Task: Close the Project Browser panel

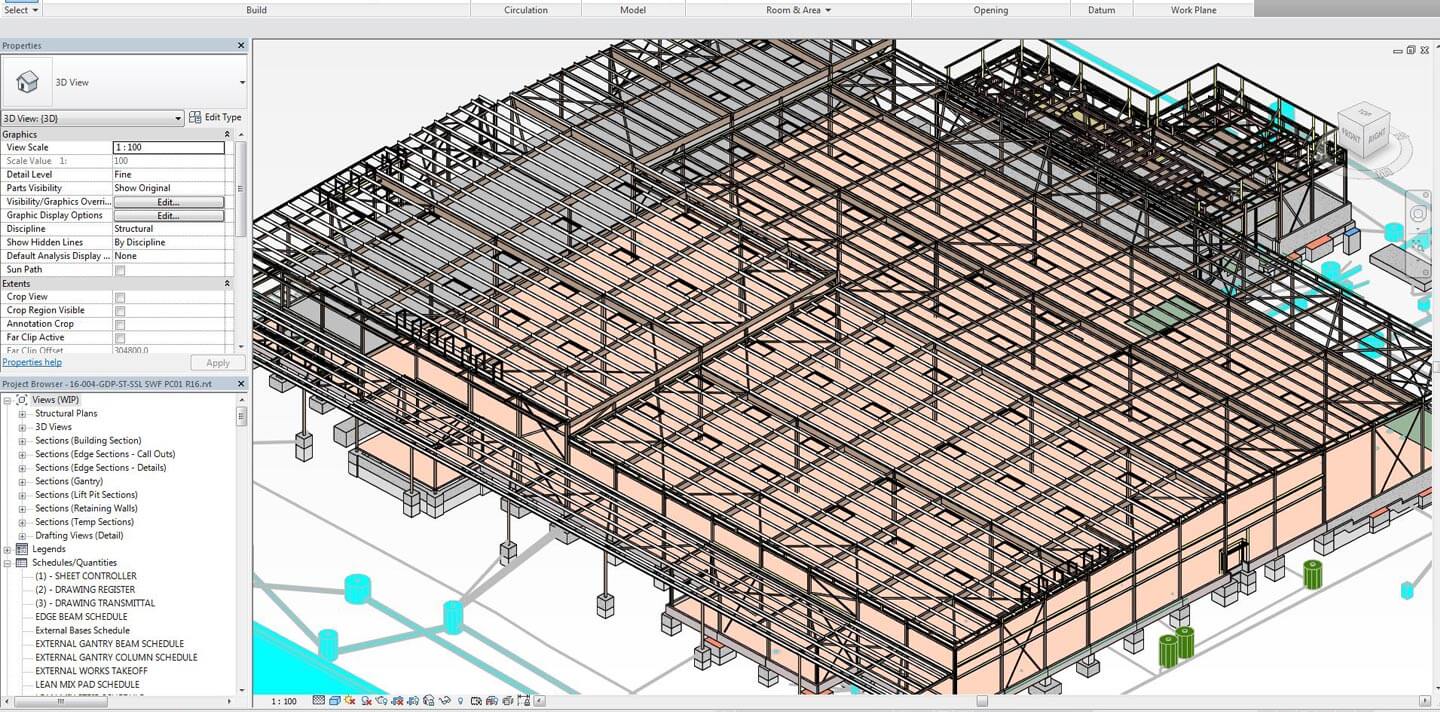Action: point(241,384)
